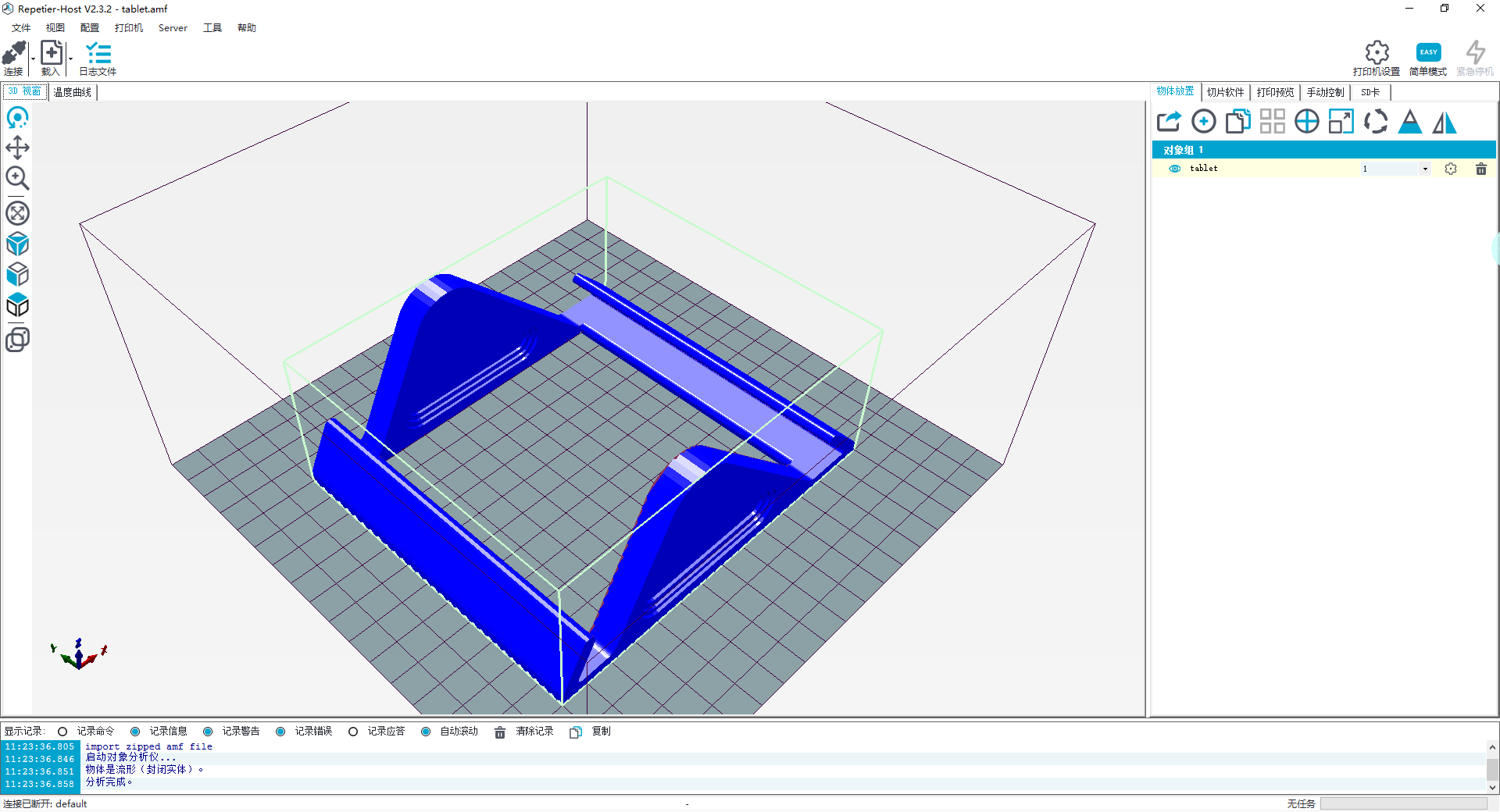Select the rotate view tool

[x=17, y=118]
